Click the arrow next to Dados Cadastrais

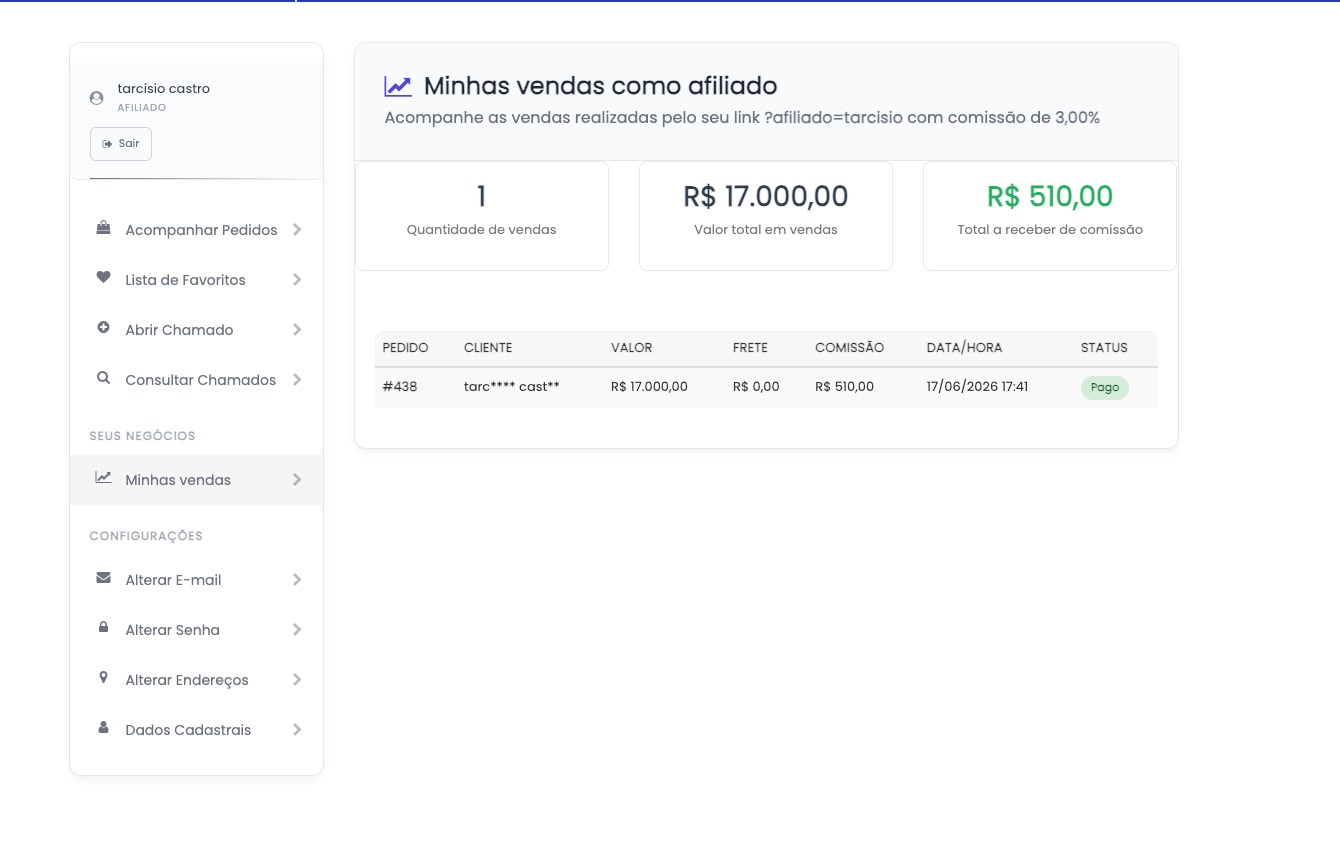(x=297, y=730)
